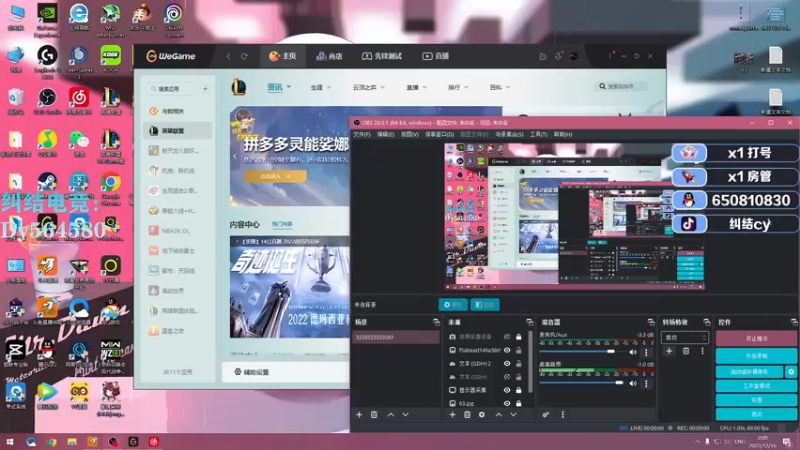This screenshot has height=450, width=800.
Task: Open OBS 场景集合(S) menu
Action: coord(509,134)
